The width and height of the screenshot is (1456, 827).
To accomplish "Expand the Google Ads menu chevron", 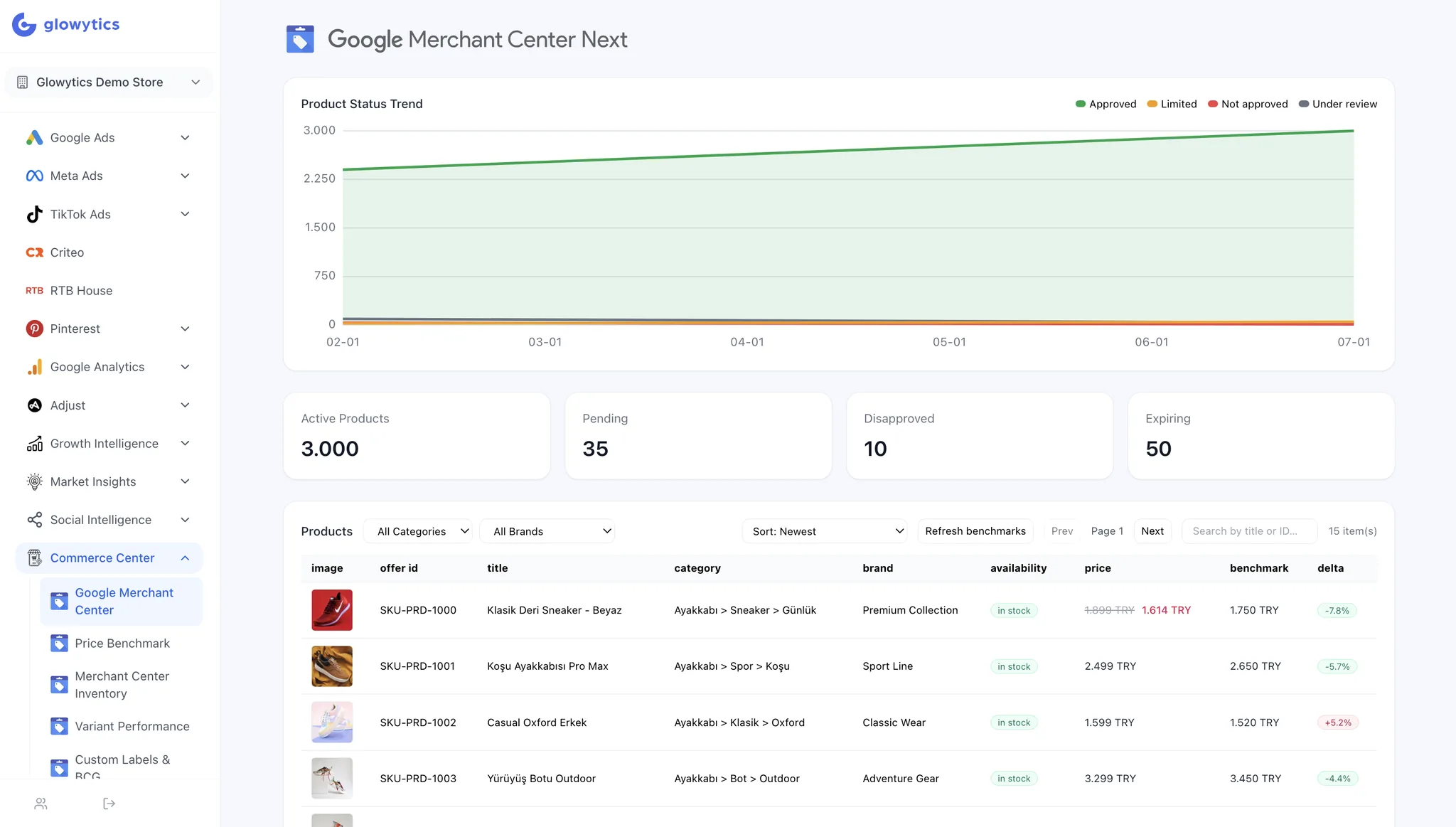I will click(x=185, y=138).
